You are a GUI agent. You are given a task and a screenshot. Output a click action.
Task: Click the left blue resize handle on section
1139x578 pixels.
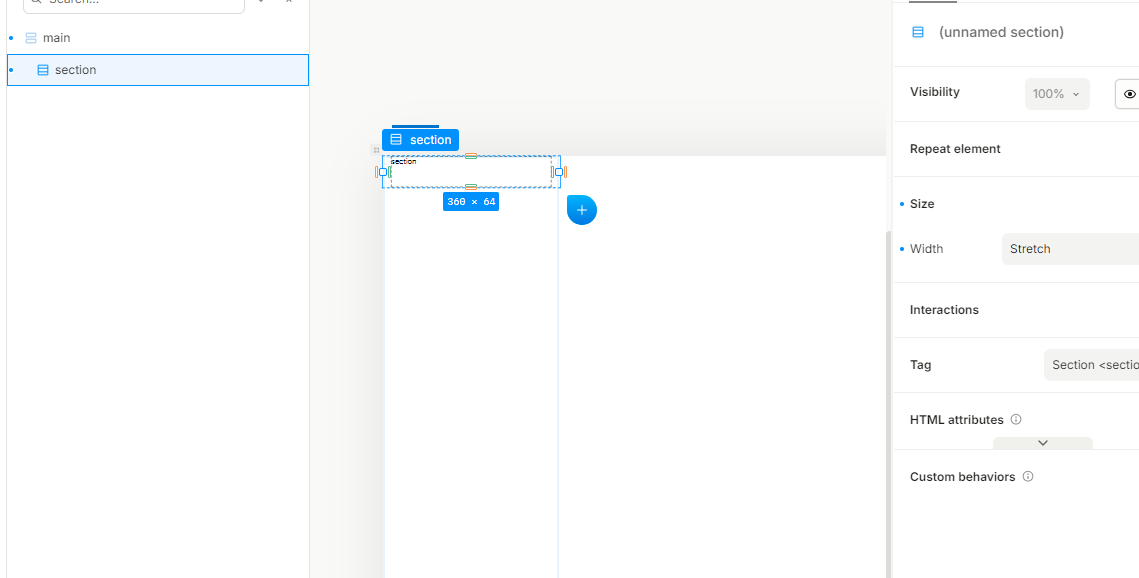(383, 172)
